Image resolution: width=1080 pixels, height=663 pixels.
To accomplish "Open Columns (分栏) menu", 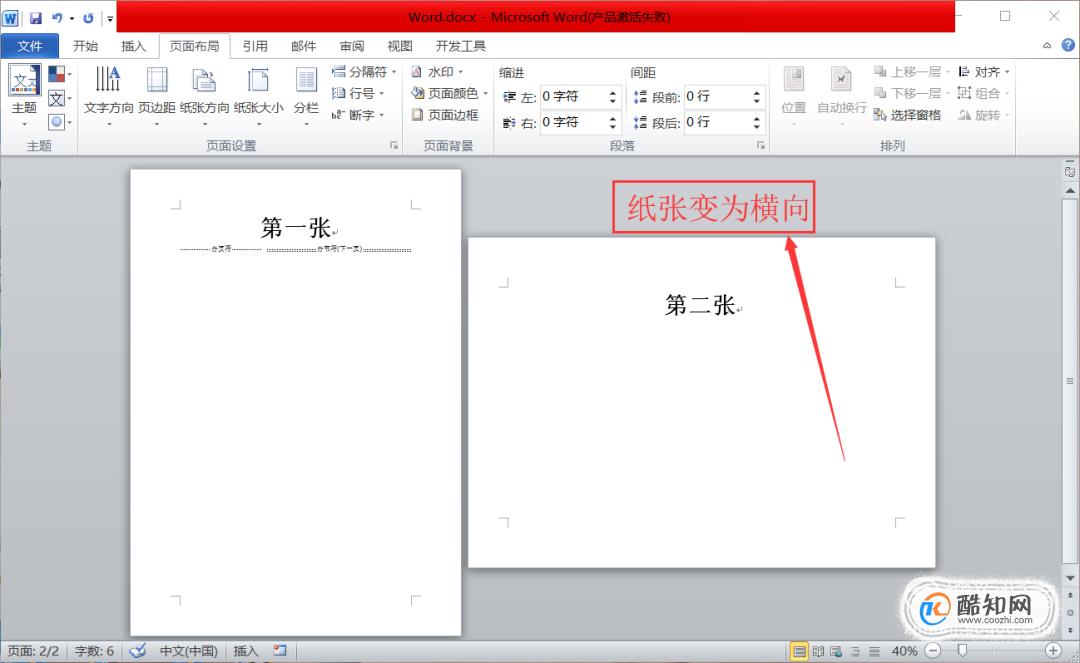I will (x=307, y=96).
